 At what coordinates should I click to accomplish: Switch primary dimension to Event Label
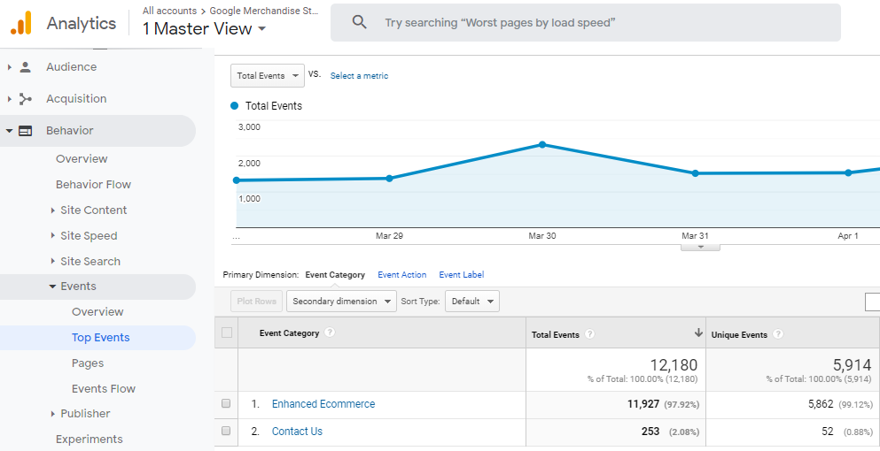click(461, 275)
